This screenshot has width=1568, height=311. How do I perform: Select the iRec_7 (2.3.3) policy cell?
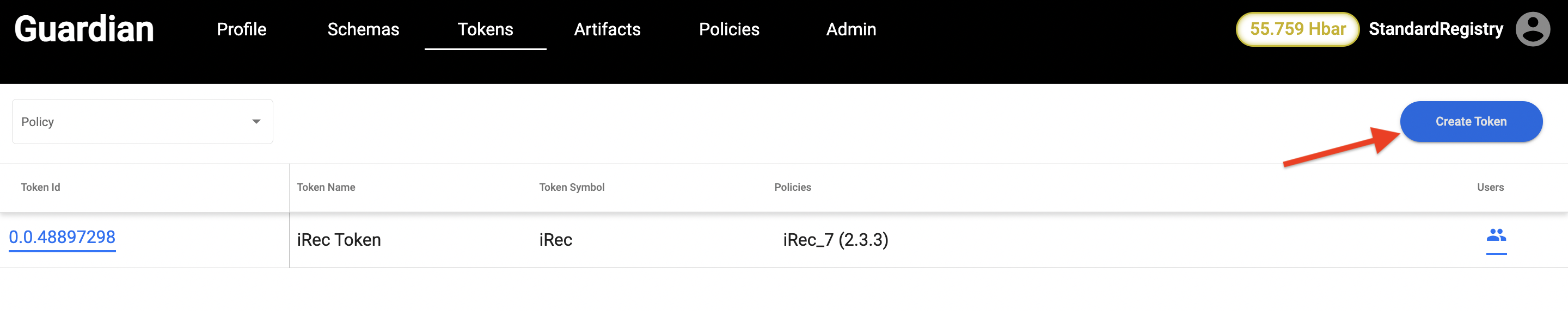tap(835, 240)
